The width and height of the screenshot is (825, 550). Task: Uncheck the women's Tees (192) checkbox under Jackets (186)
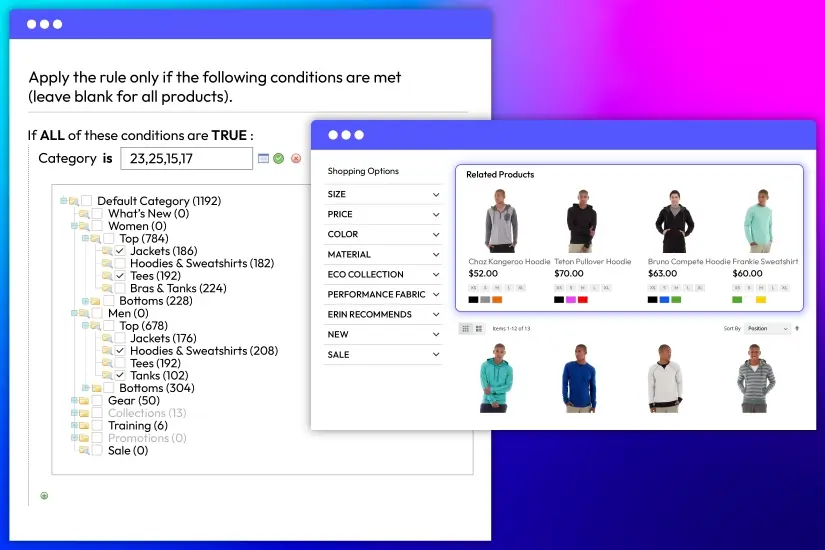point(120,276)
